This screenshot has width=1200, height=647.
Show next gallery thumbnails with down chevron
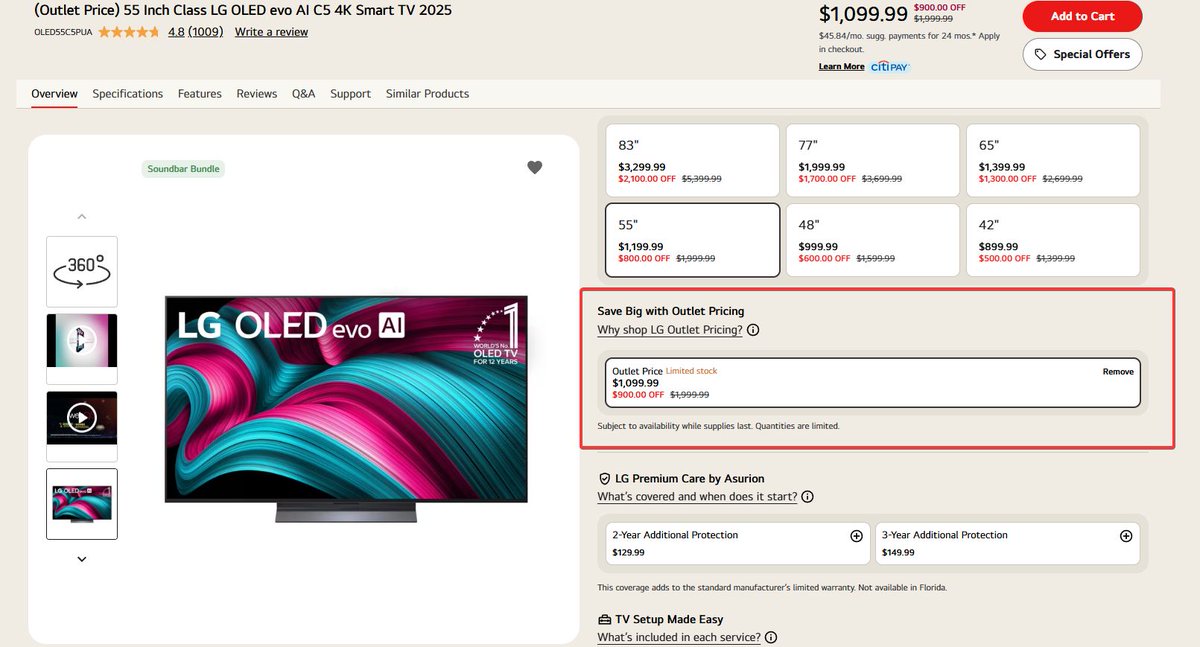(82, 559)
